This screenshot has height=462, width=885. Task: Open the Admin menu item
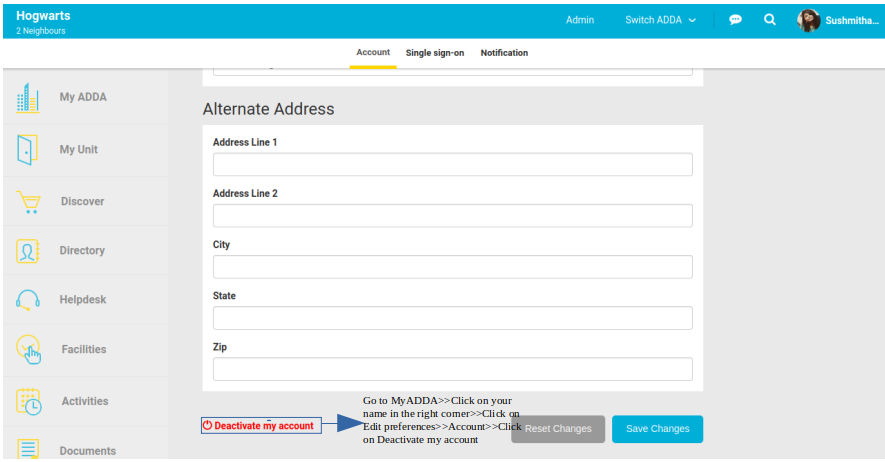click(580, 20)
